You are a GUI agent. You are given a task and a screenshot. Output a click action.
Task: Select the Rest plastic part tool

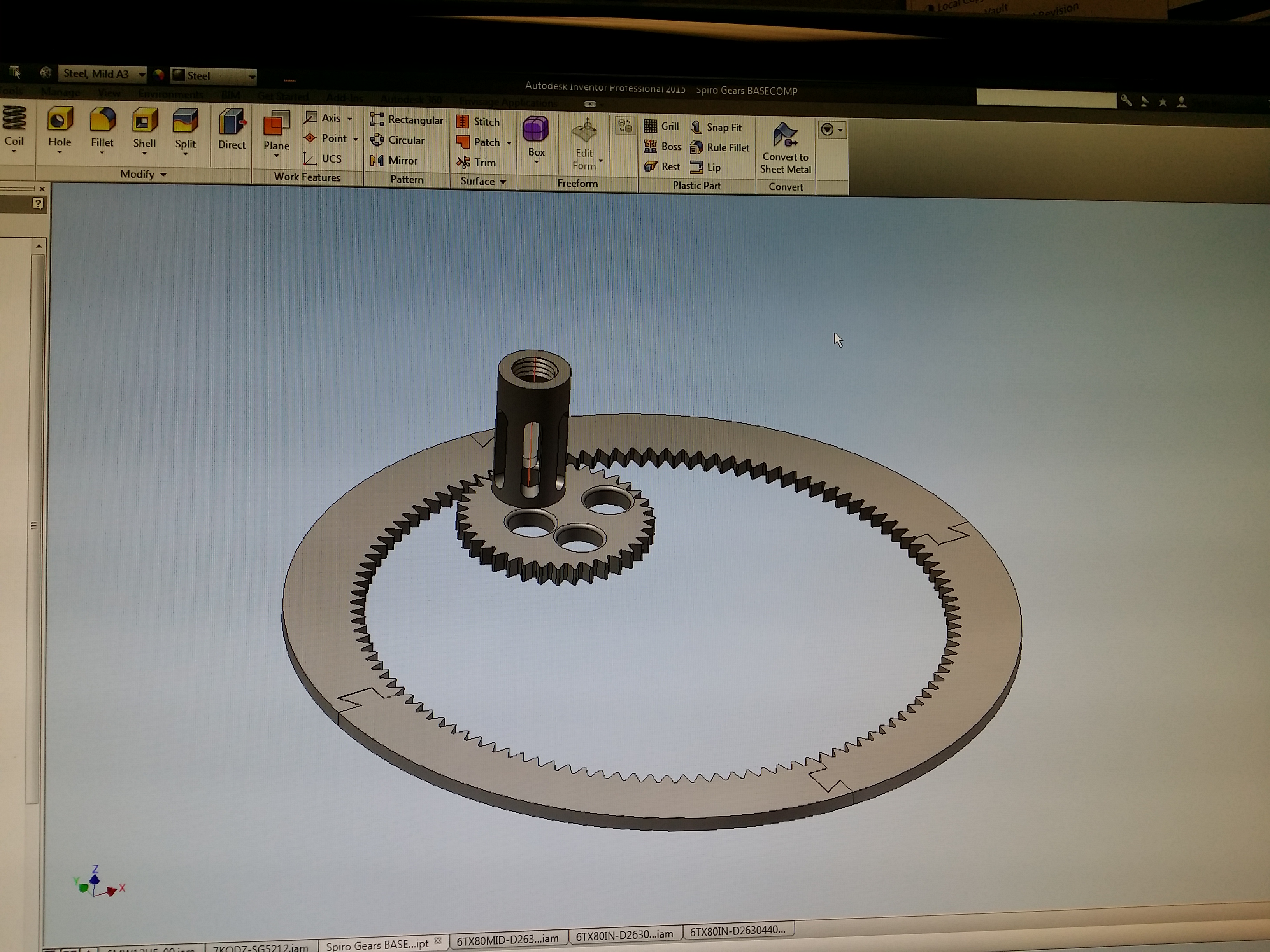click(x=662, y=166)
